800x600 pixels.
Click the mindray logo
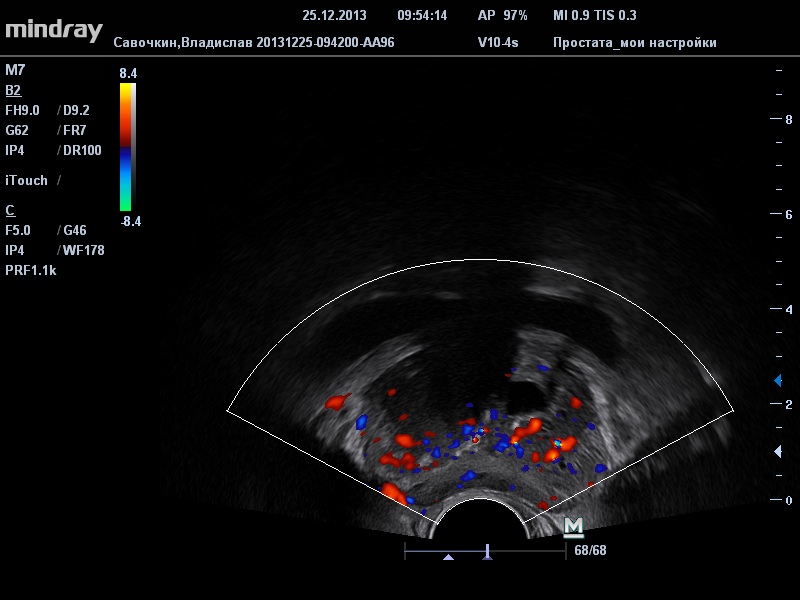[54, 31]
